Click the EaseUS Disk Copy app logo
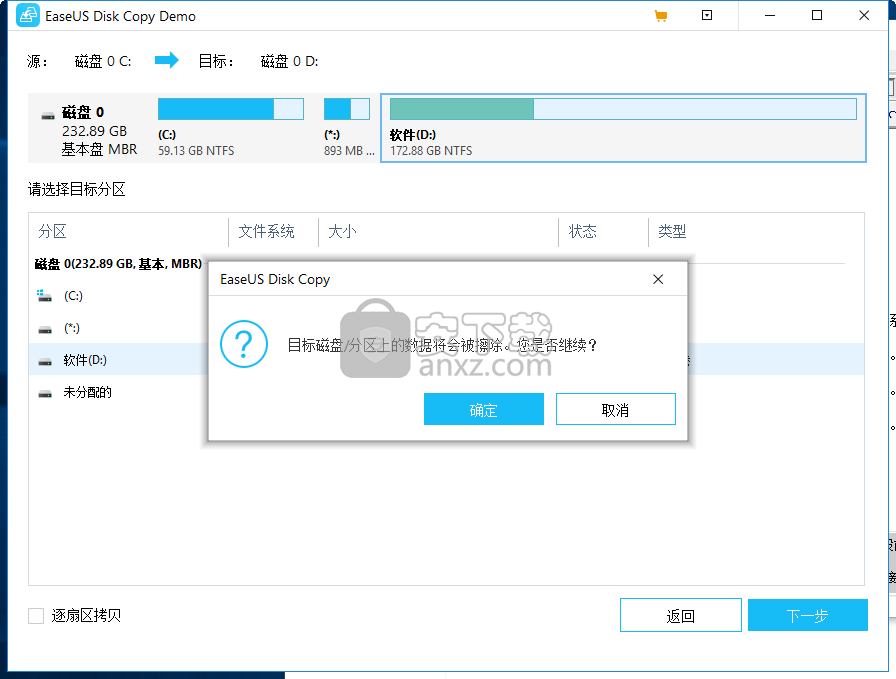896x679 pixels. [27, 15]
